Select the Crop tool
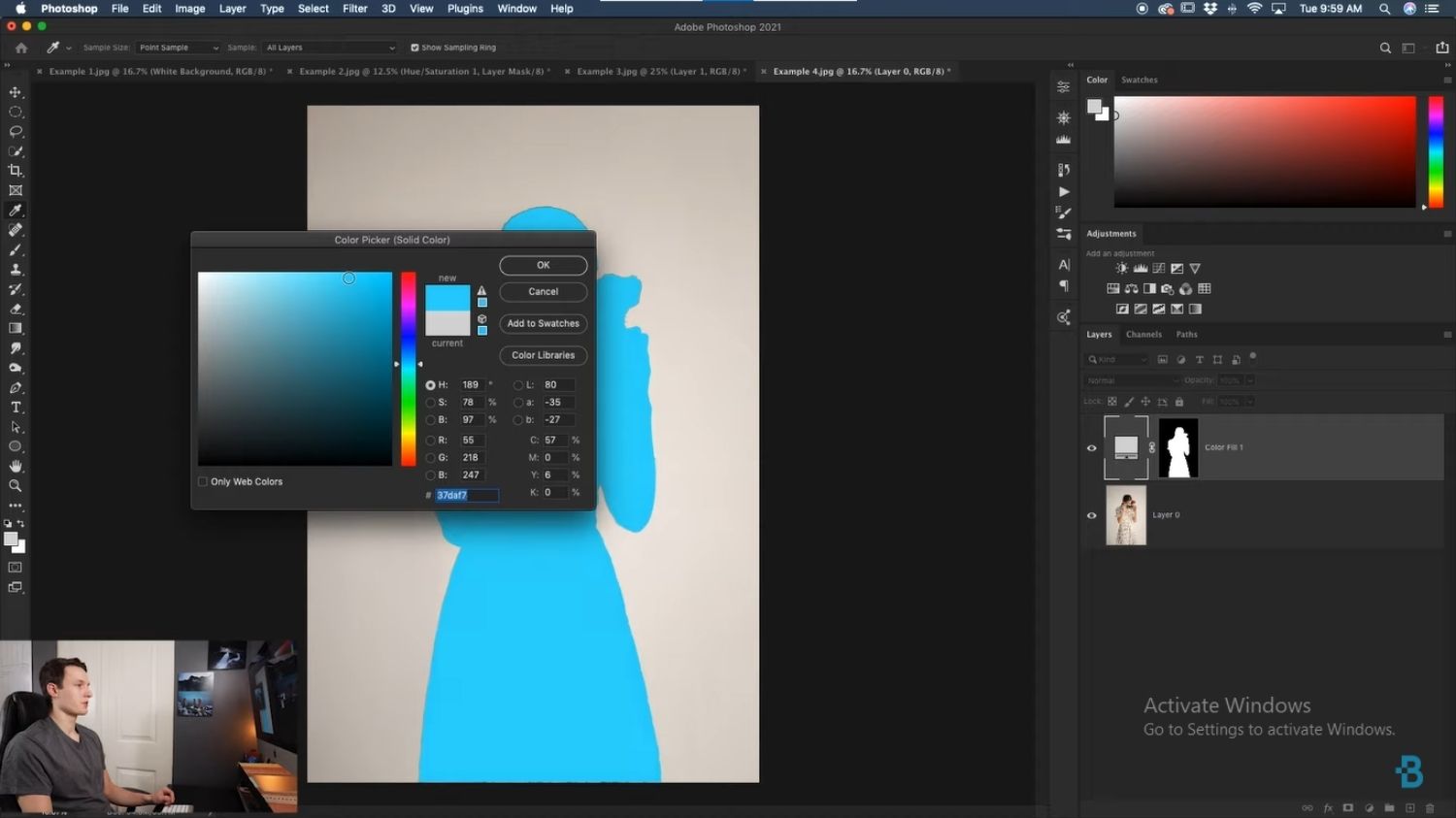Image resolution: width=1456 pixels, height=818 pixels. [x=16, y=170]
